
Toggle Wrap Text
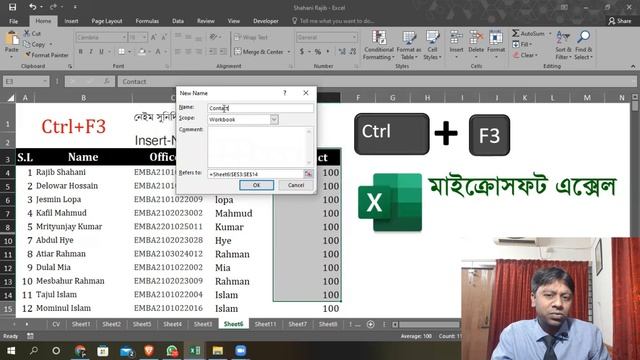(251, 37)
